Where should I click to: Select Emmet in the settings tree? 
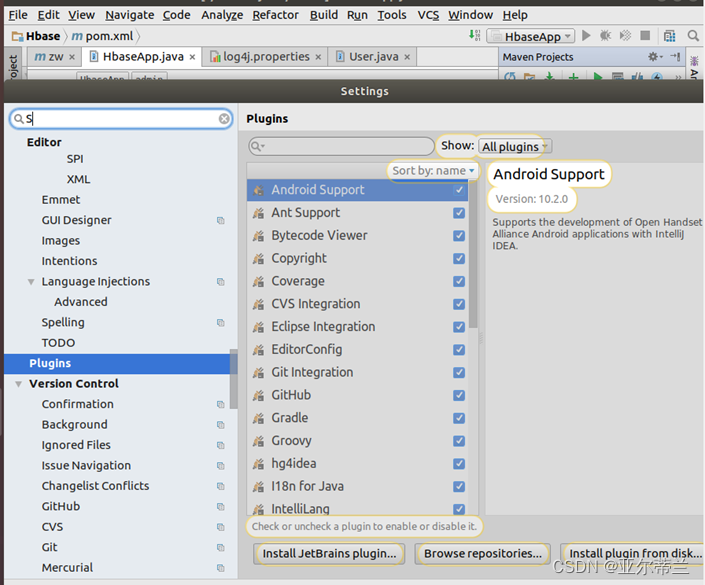coord(61,200)
